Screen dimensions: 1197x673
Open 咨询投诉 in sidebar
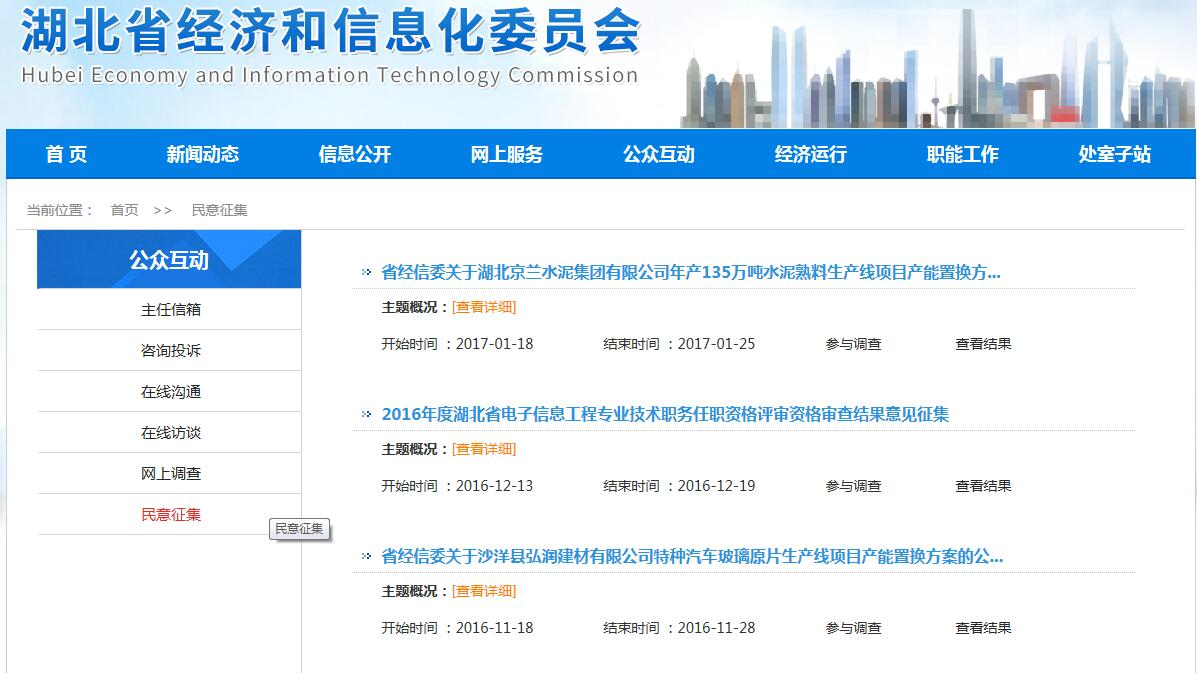coord(170,350)
